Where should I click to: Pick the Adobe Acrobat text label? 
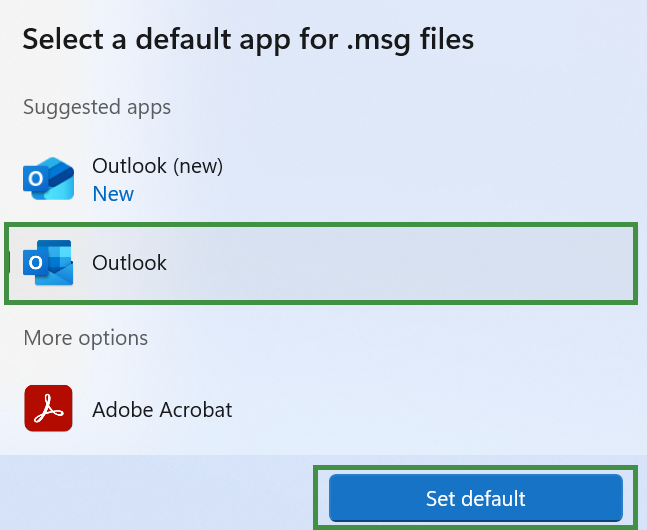(x=162, y=410)
